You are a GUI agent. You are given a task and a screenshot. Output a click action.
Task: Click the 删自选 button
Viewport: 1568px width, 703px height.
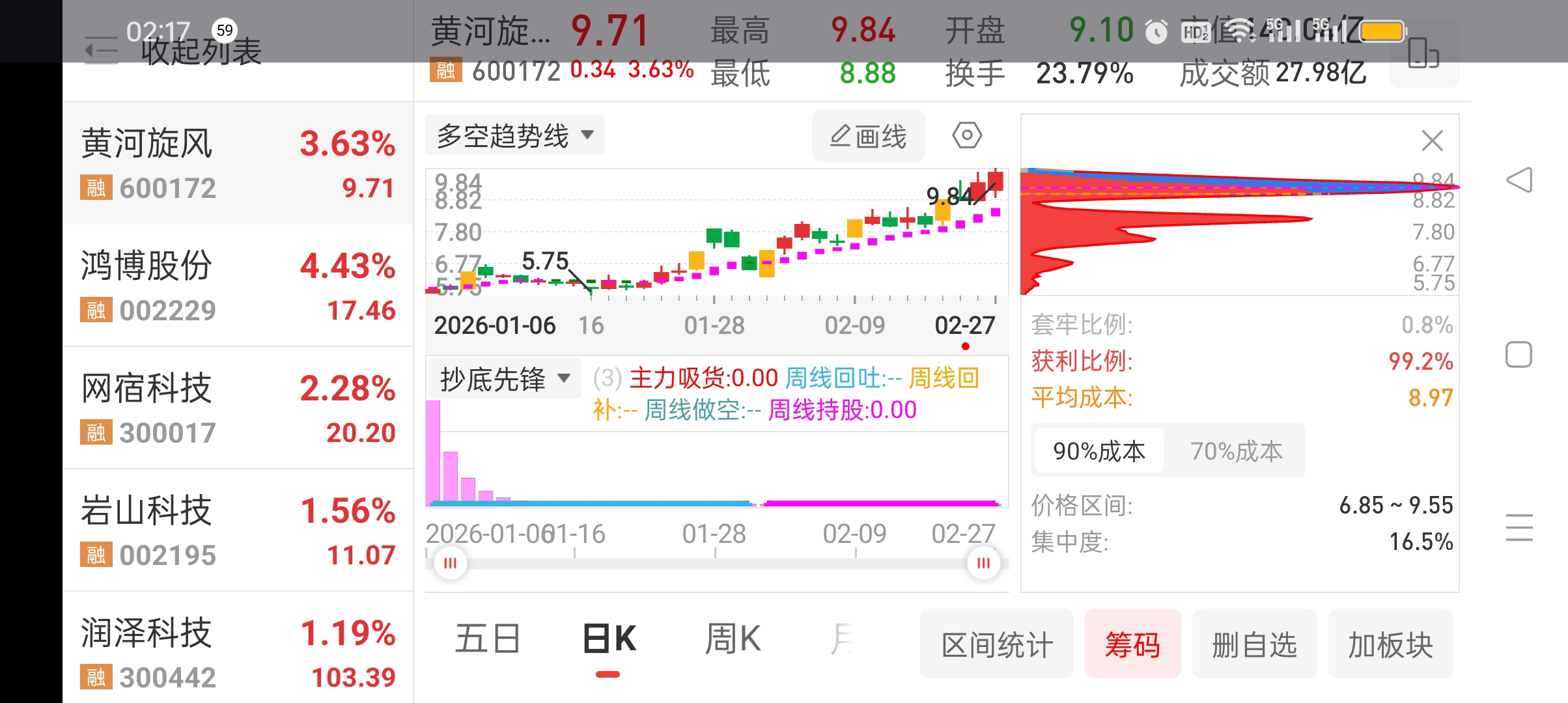1254,644
